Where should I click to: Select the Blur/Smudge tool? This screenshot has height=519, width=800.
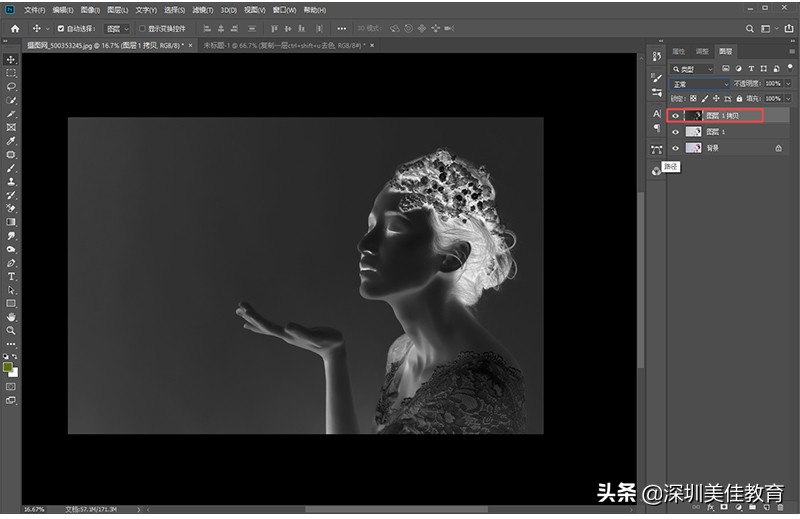pos(11,236)
